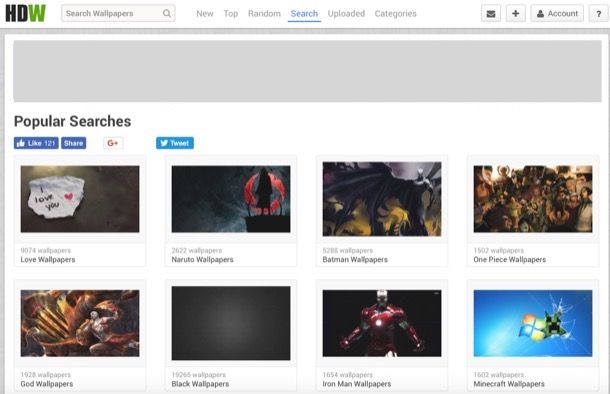Click the magnifier search icon
This screenshot has height=394, width=610.
coord(167,14)
